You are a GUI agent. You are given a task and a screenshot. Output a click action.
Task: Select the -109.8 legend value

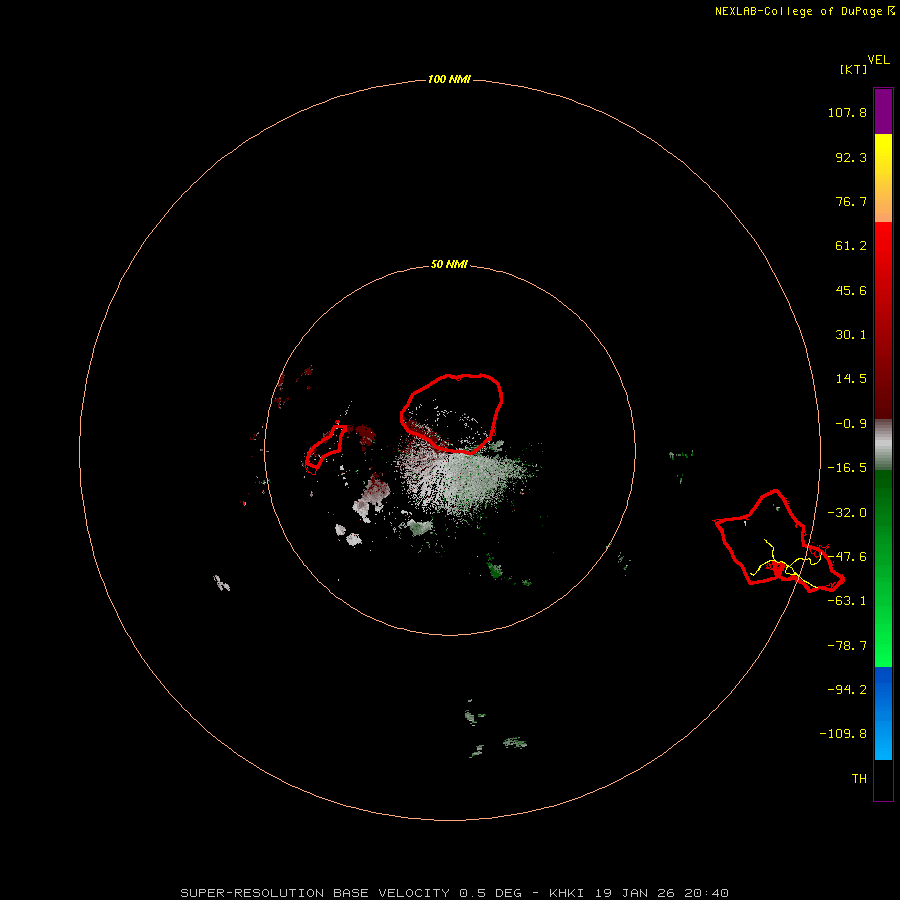click(843, 734)
